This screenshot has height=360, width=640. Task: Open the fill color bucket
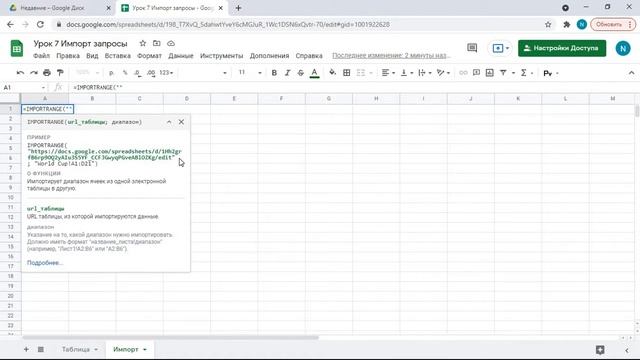(x=333, y=73)
